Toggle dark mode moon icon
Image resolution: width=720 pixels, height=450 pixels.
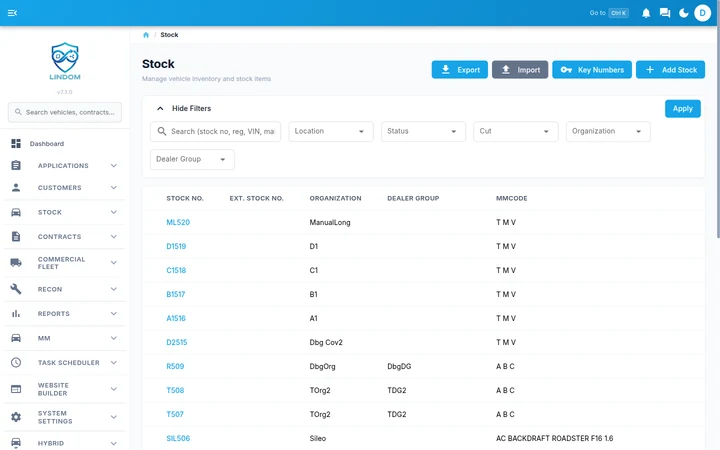684,13
